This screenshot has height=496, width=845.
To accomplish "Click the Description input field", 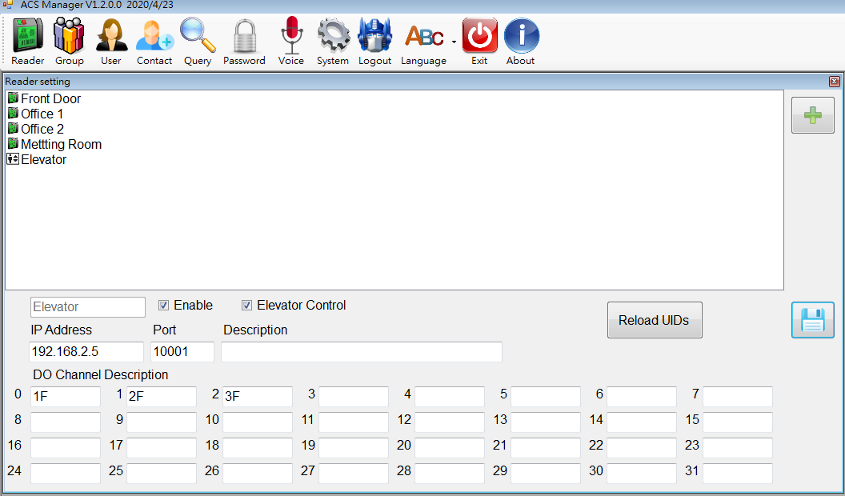I will coord(362,352).
